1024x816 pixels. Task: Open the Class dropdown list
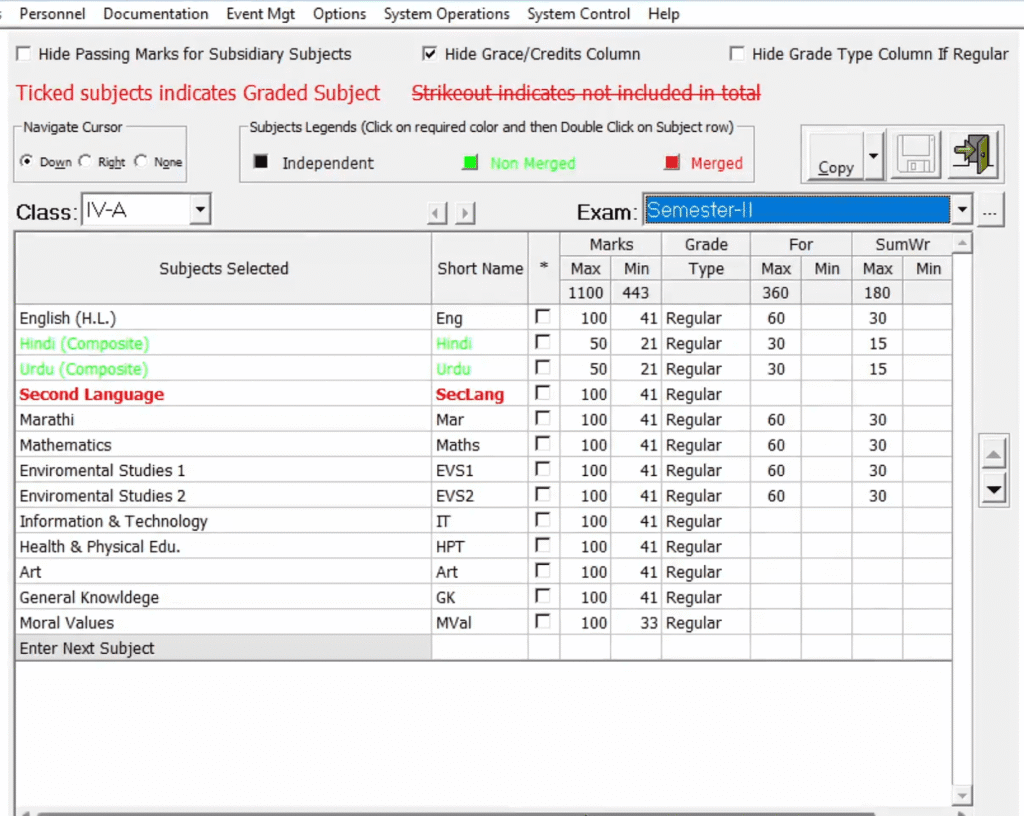click(x=200, y=209)
